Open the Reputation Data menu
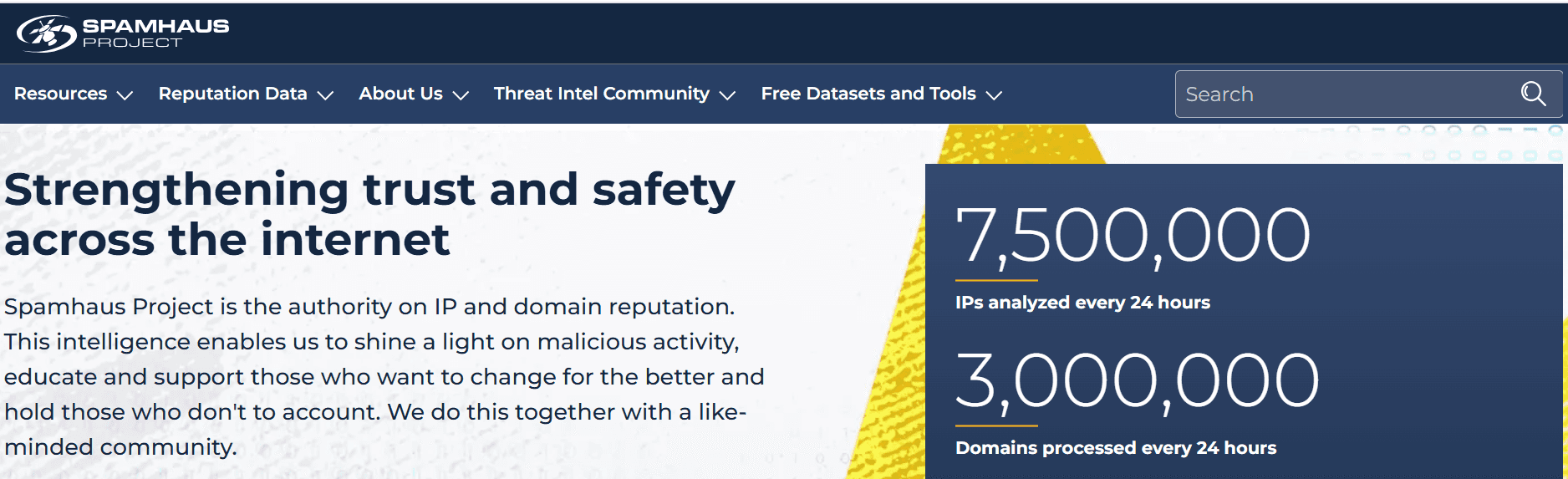 coord(232,94)
